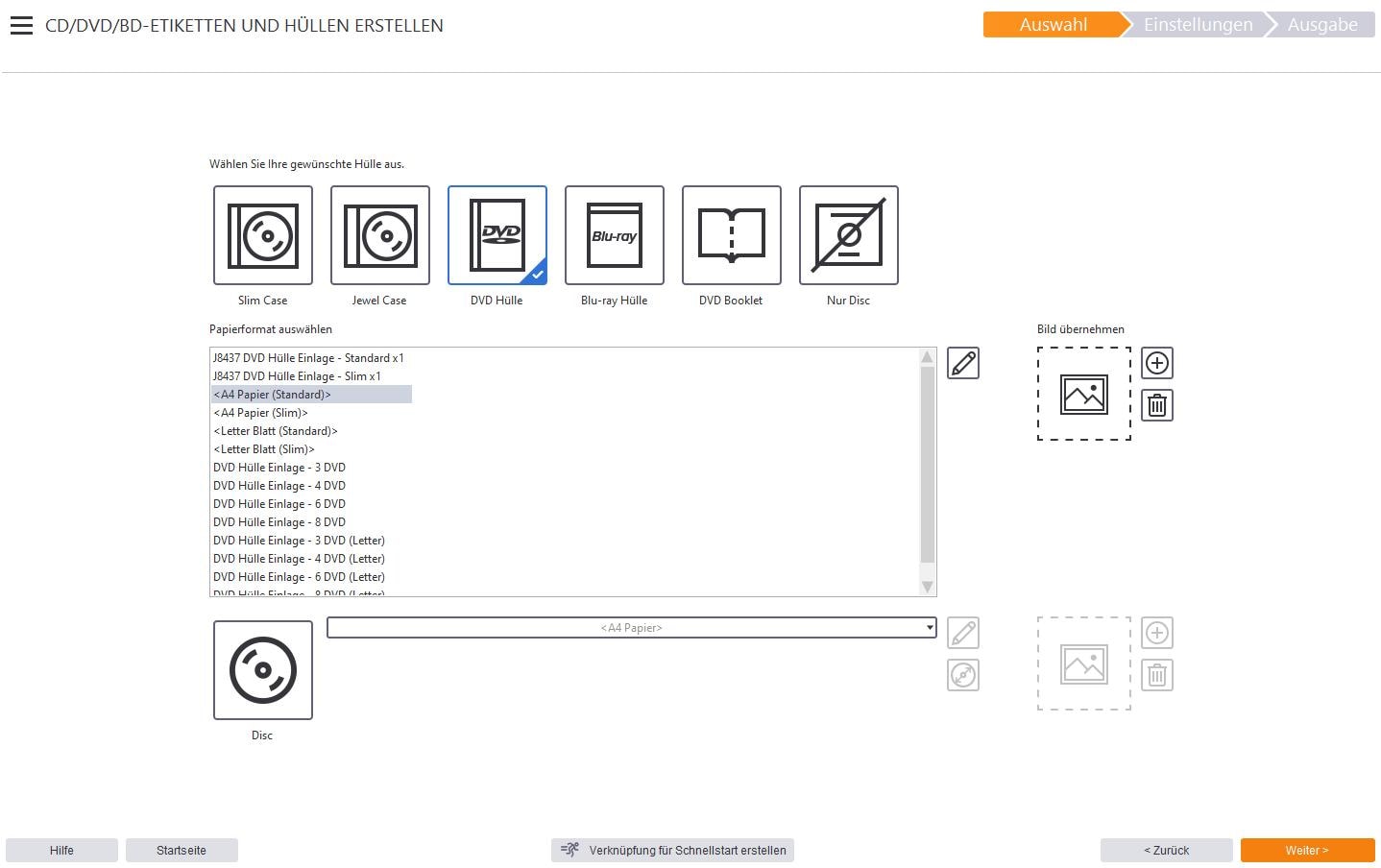Delete cover image with trash icon

[1157, 405]
